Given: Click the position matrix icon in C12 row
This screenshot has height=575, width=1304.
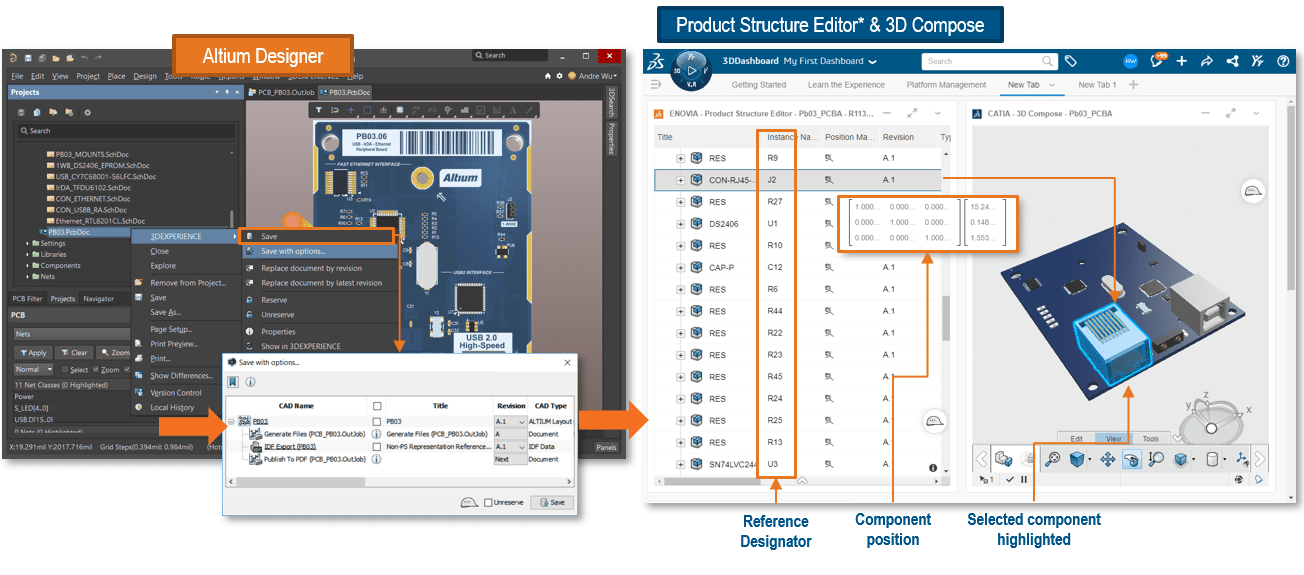Looking at the screenshot, I should click(x=828, y=267).
